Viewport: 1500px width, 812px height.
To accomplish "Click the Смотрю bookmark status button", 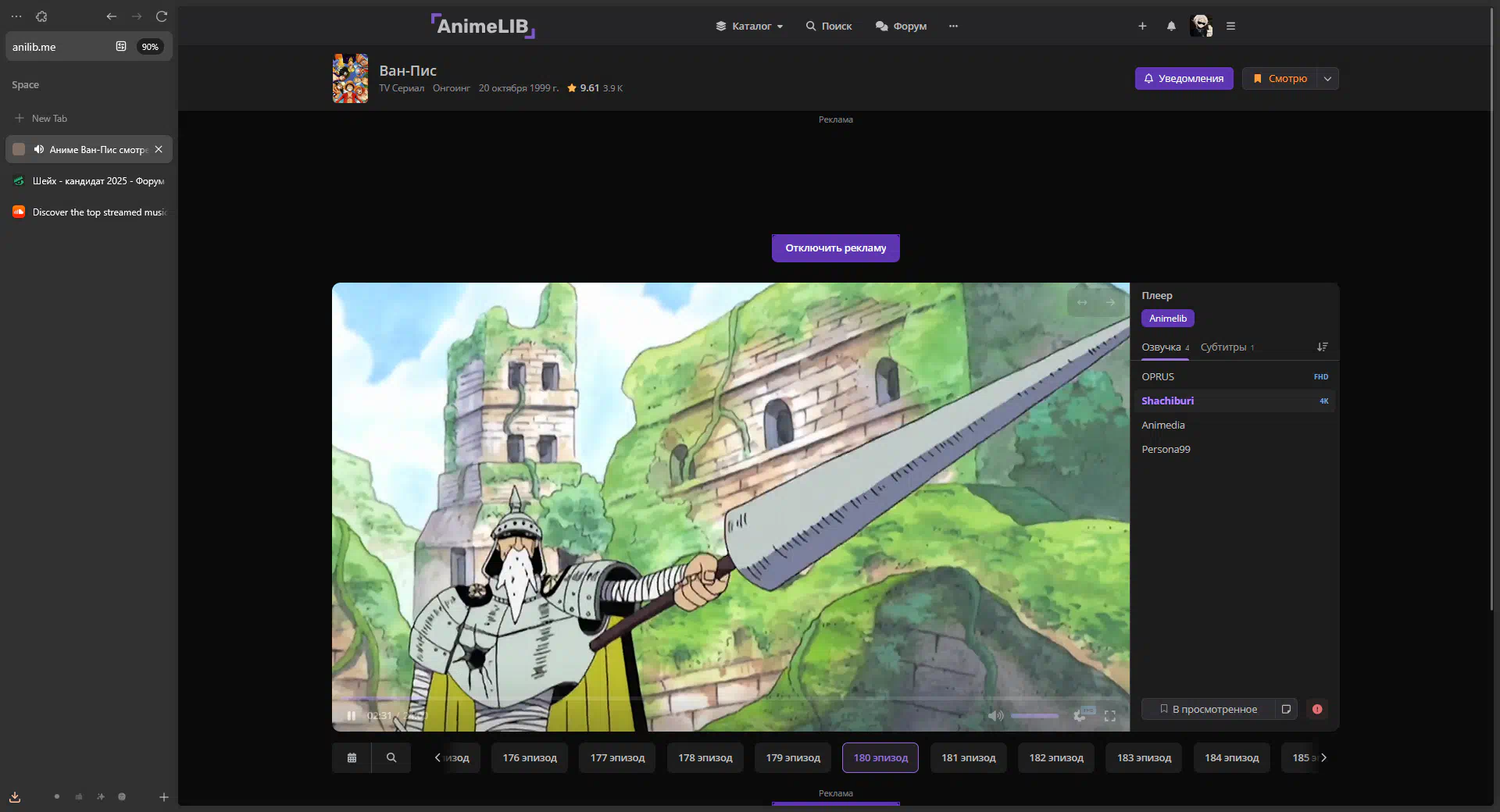I will (1280, 78).
